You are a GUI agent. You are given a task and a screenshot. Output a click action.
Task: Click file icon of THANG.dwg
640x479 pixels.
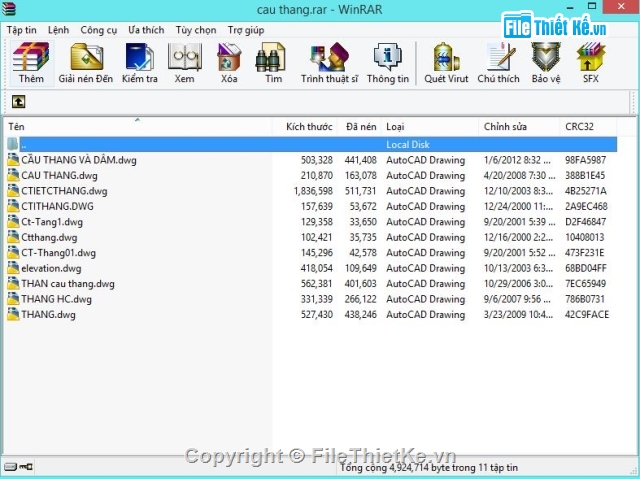tap(13, 314)
